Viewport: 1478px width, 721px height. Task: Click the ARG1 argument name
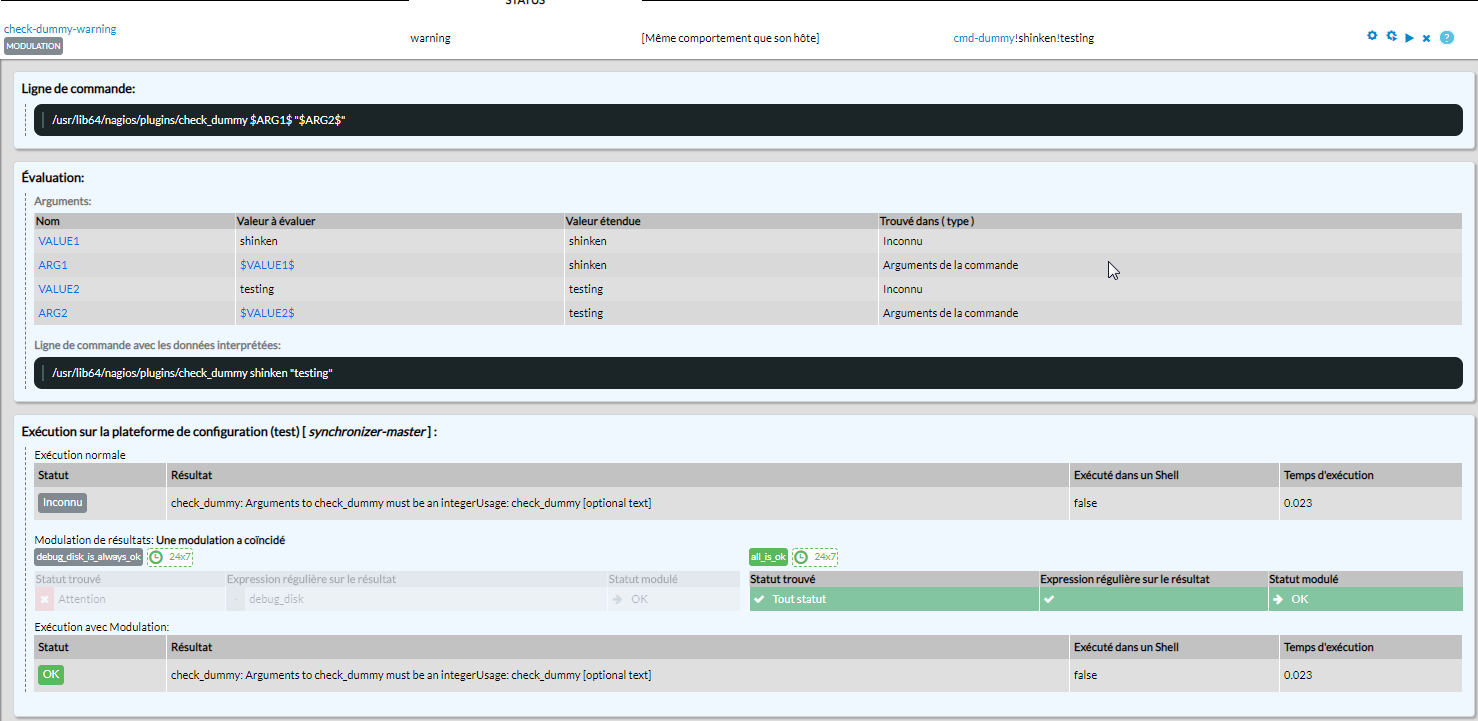coord(53,265)
